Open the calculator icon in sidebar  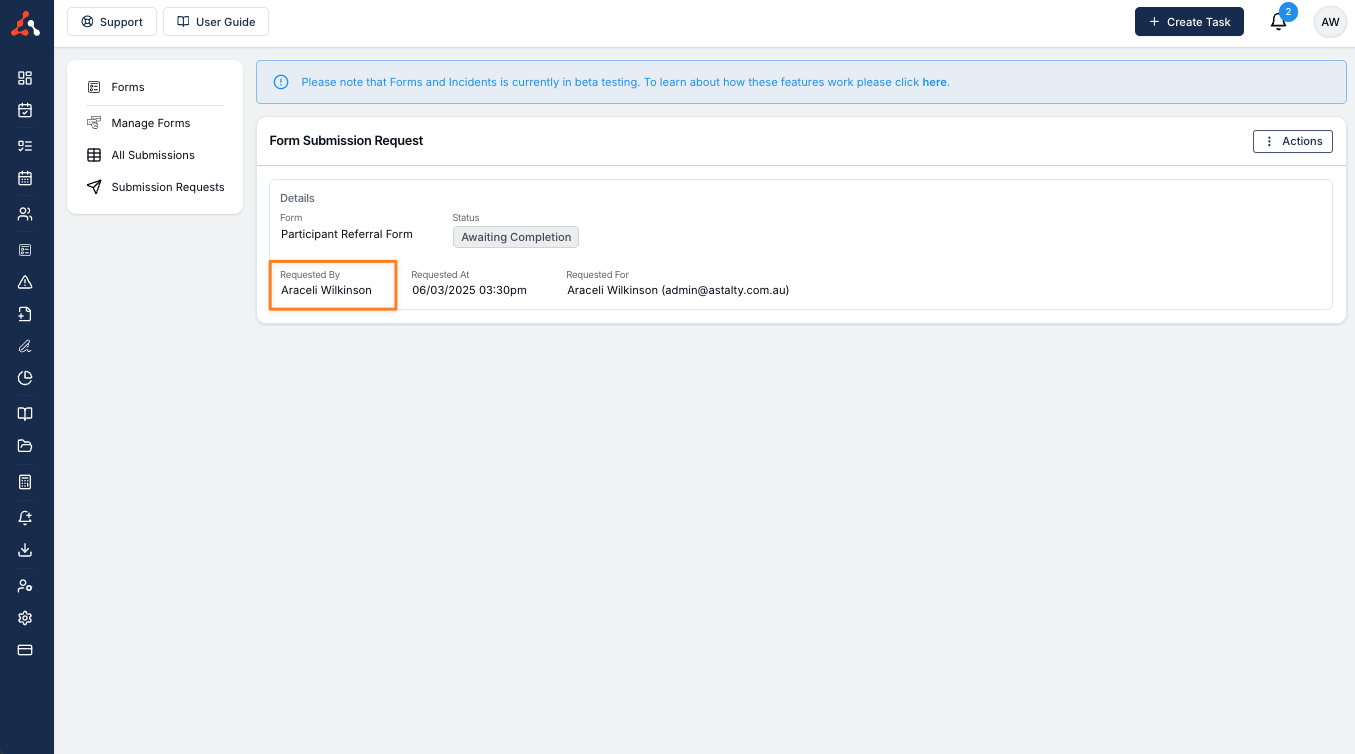[x=25, y=482]
